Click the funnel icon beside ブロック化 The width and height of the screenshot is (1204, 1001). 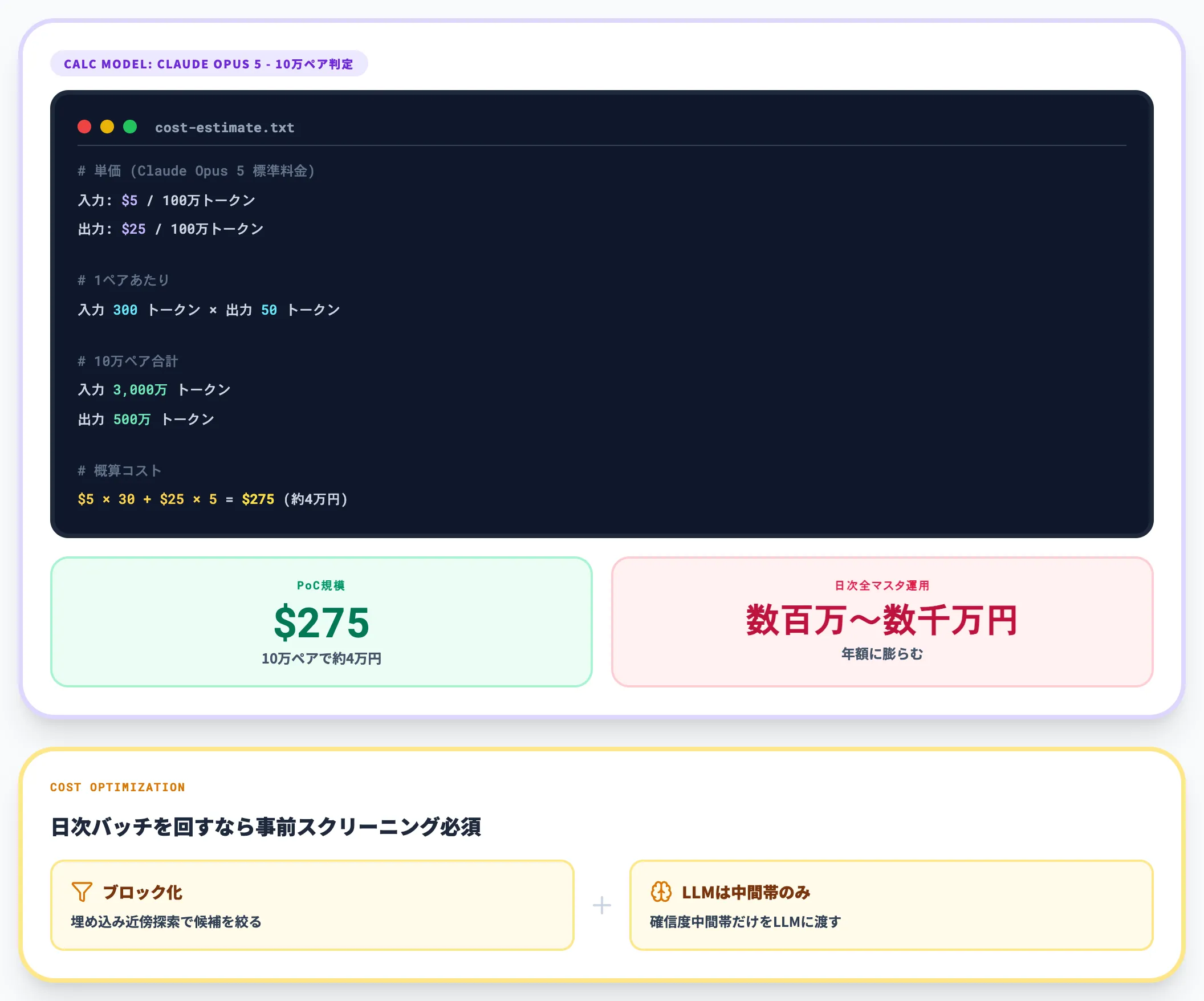tap(82, 892)
